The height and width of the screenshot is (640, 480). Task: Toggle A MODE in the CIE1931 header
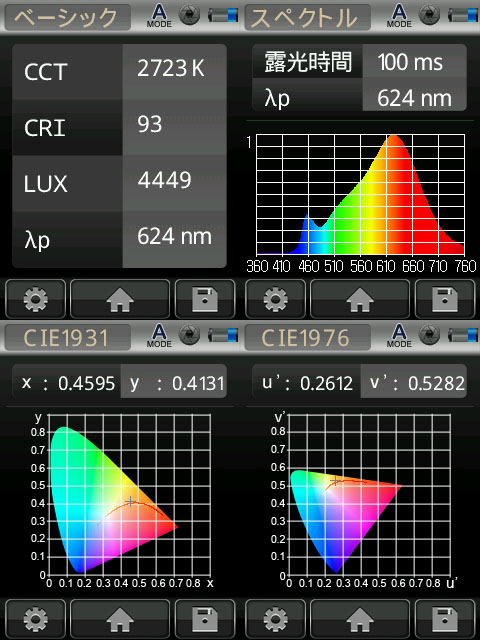pyautogui.click(x=159, y=336)
